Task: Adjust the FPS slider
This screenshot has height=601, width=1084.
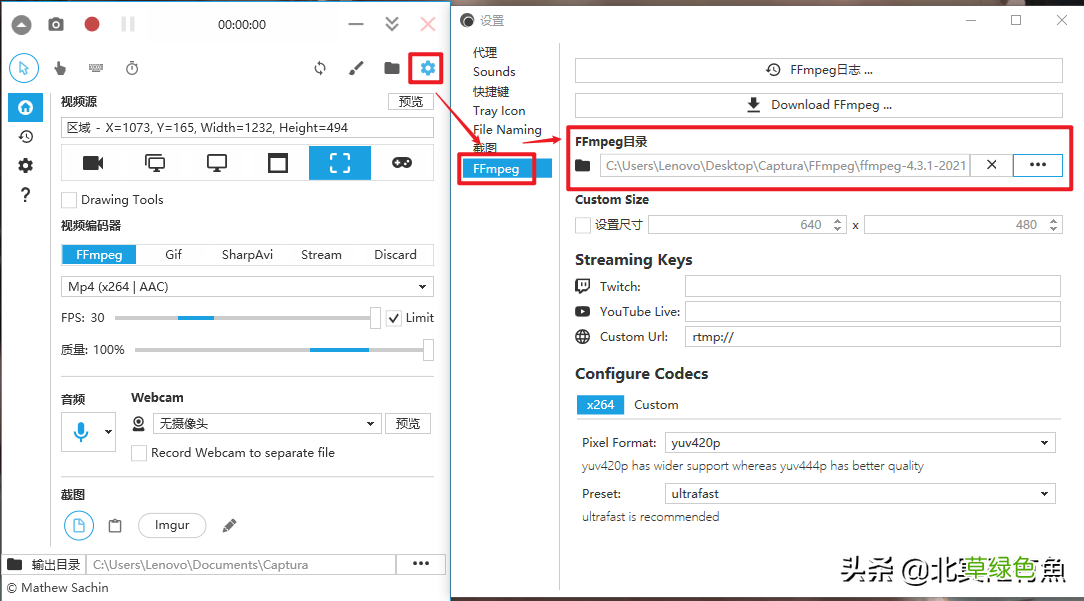Action: tap(247, 318)
